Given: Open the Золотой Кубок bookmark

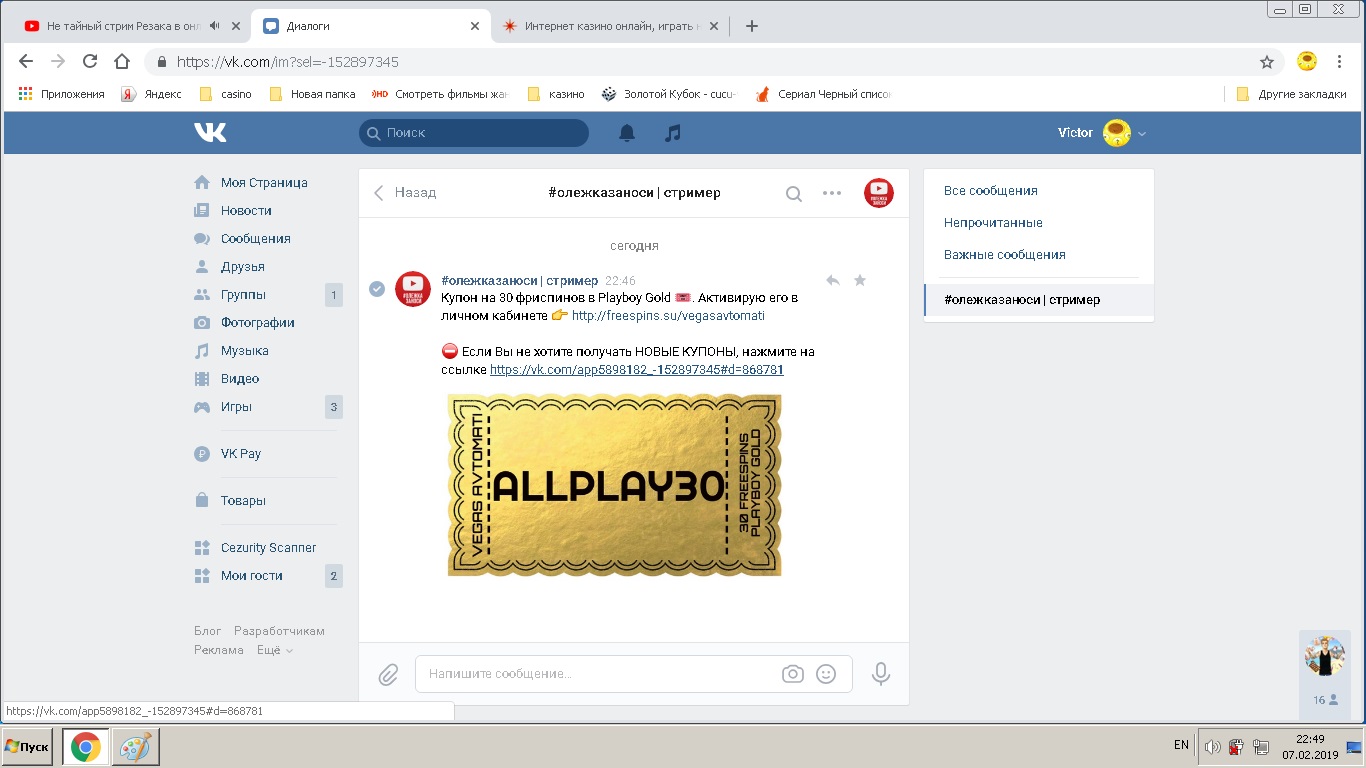Looking at the screenshot, I should (668, 94).
